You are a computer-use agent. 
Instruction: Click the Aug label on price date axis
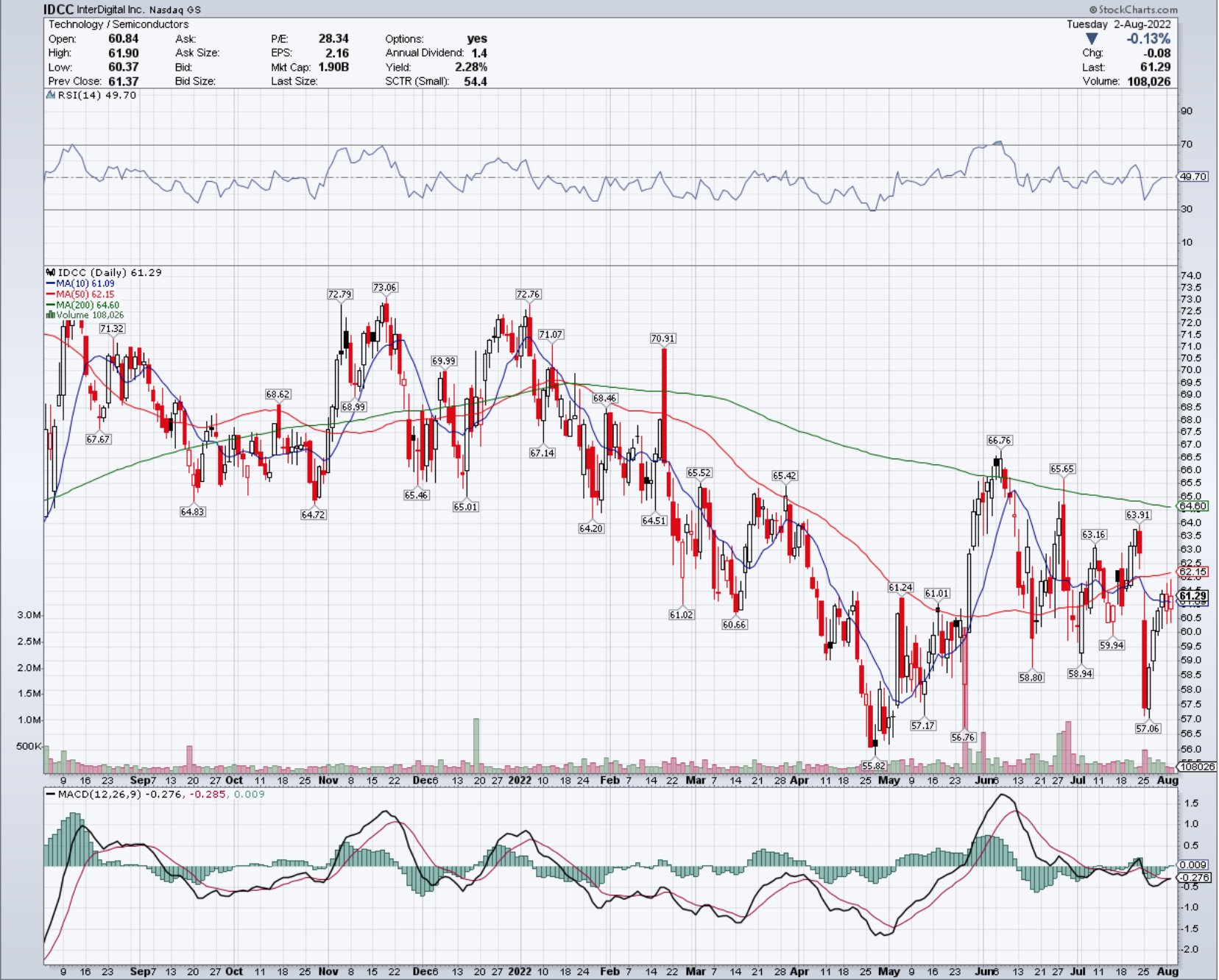click(1167, 780)
